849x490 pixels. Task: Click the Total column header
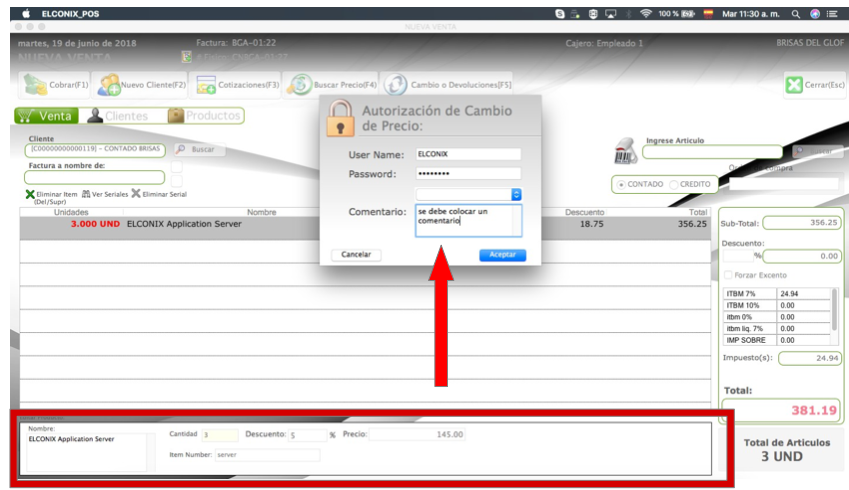click(x=697, y=212)
